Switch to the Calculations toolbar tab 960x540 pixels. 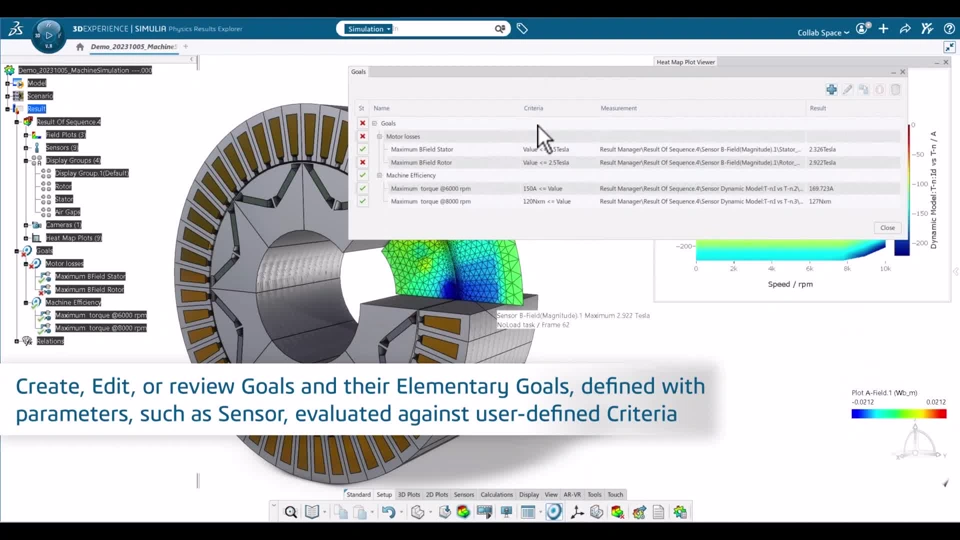pos(497,495)
